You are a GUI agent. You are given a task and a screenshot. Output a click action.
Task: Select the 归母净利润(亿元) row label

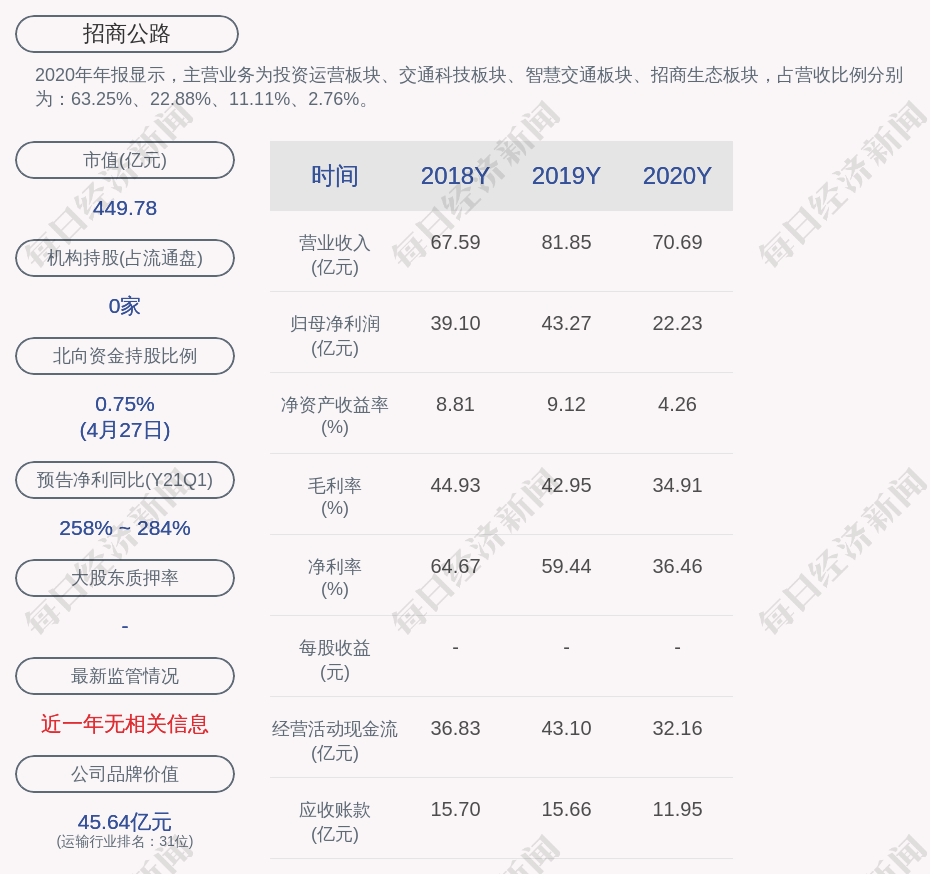335,335
